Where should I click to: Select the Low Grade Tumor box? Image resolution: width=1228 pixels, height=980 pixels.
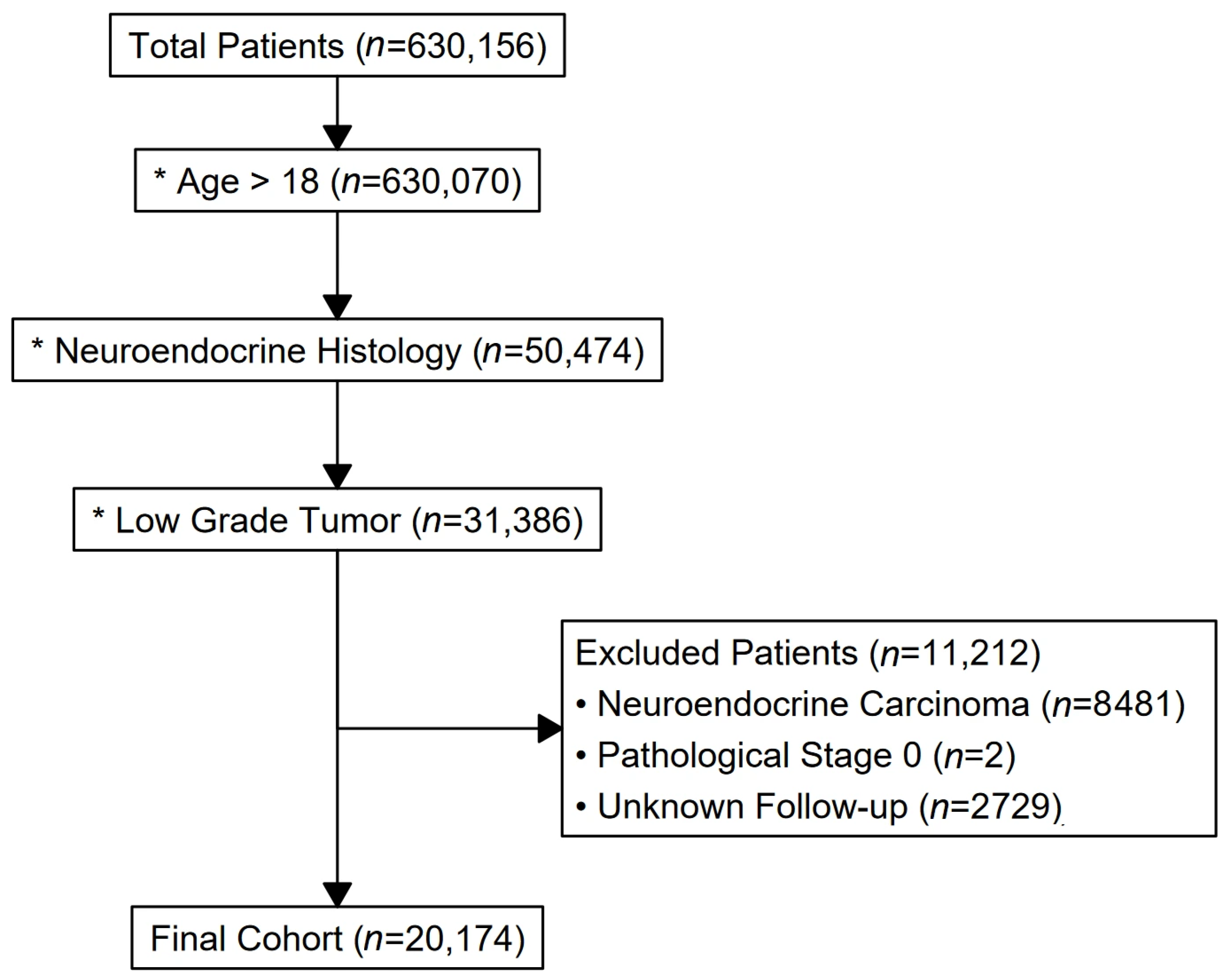pyautogui.click(x=337, y=519)
